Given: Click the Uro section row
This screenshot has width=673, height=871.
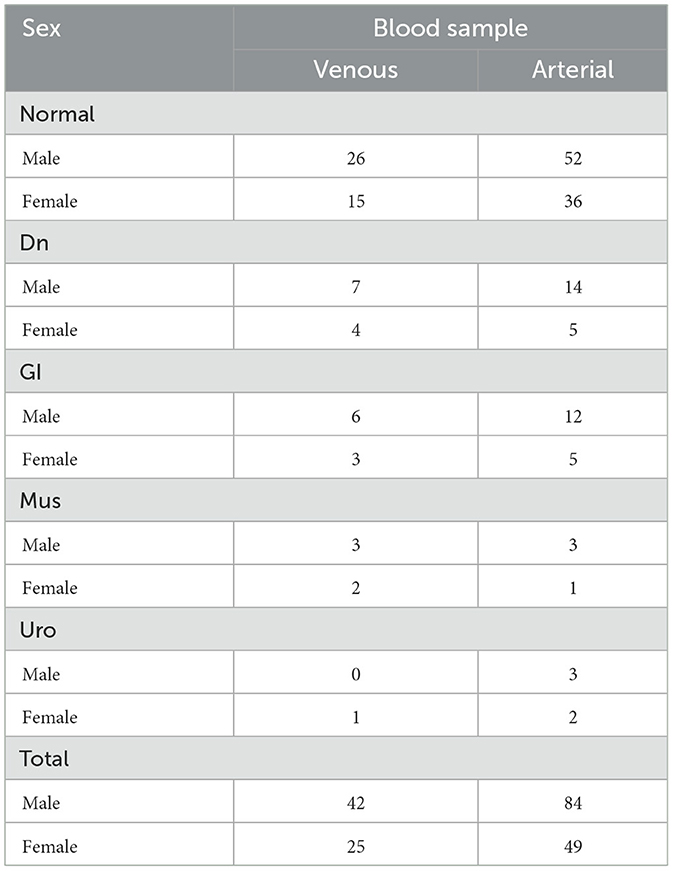Looking at the screenshot, I should (x=38, y=630).
